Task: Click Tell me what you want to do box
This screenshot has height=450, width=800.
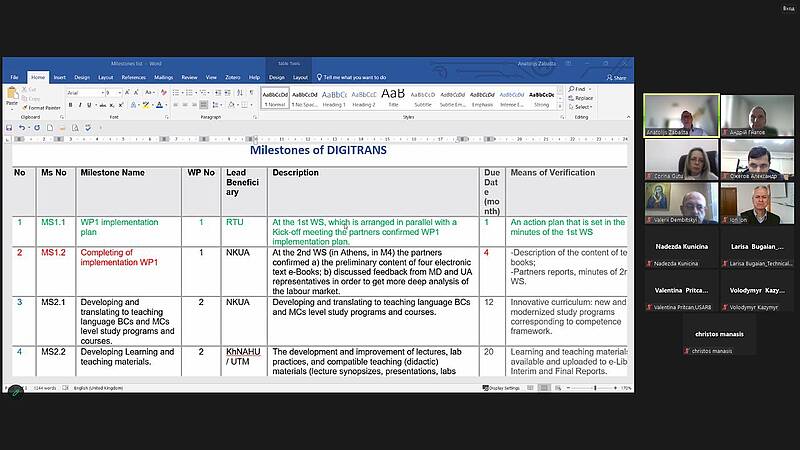Action: click(x=352, y=78)
